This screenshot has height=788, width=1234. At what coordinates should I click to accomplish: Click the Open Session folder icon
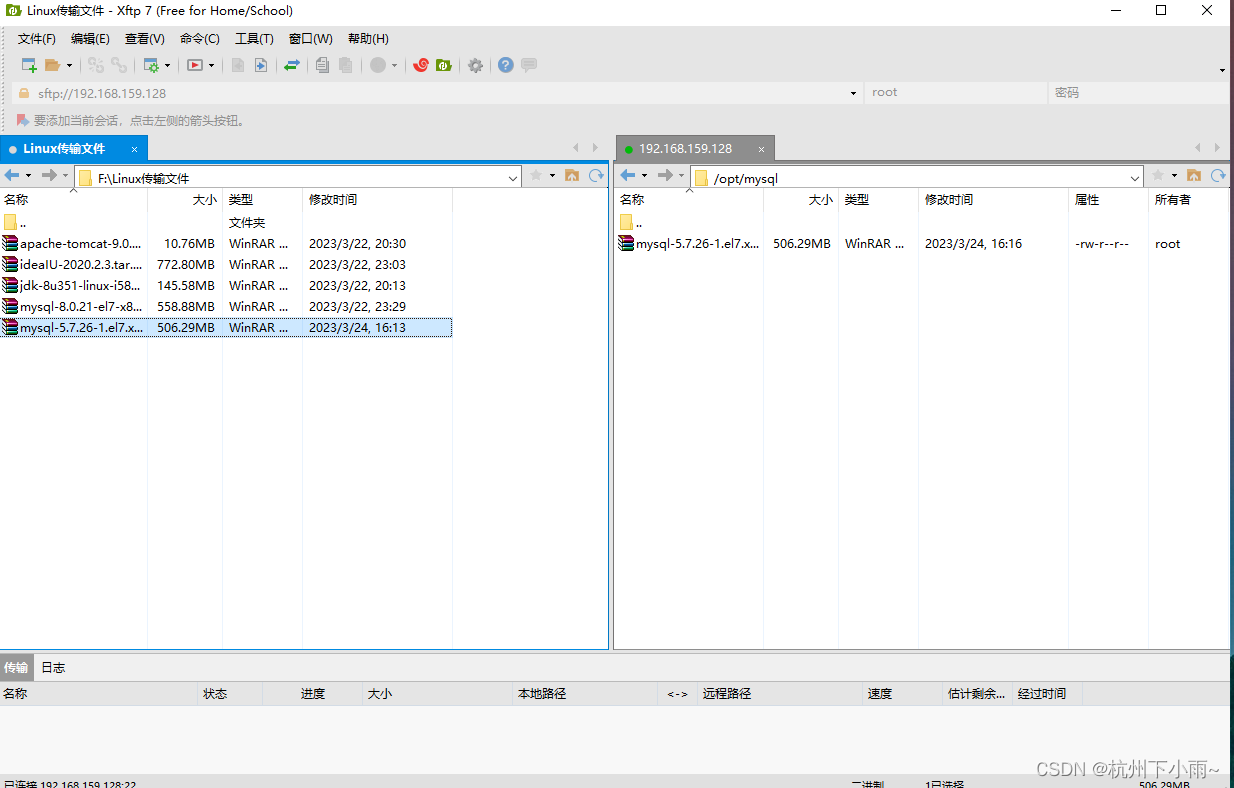tap(53, 65)
